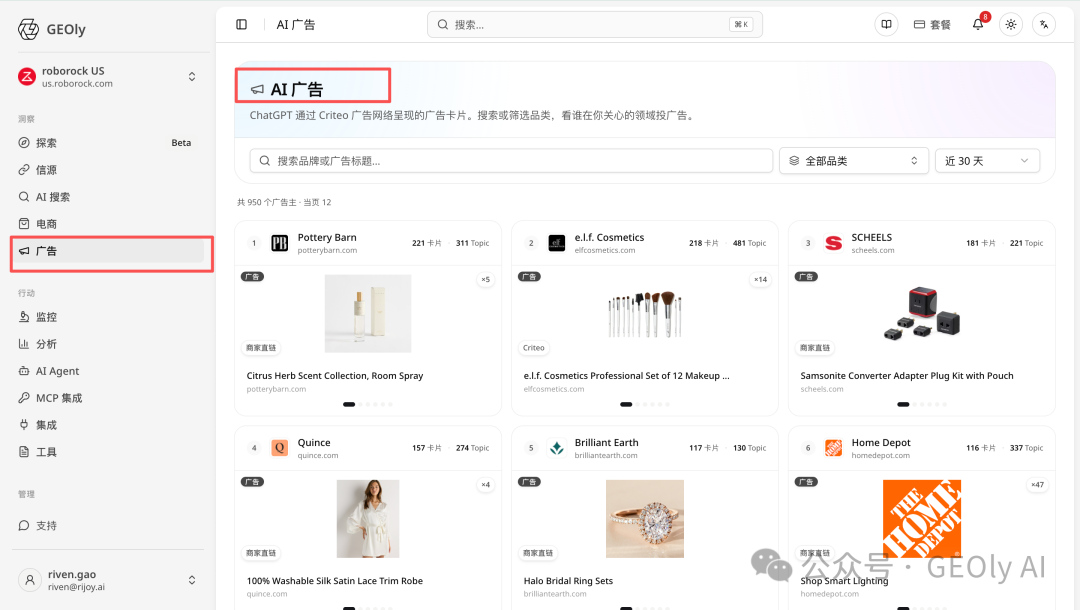
Task: Open the notifications bell icon
Action: click(978, 25)
